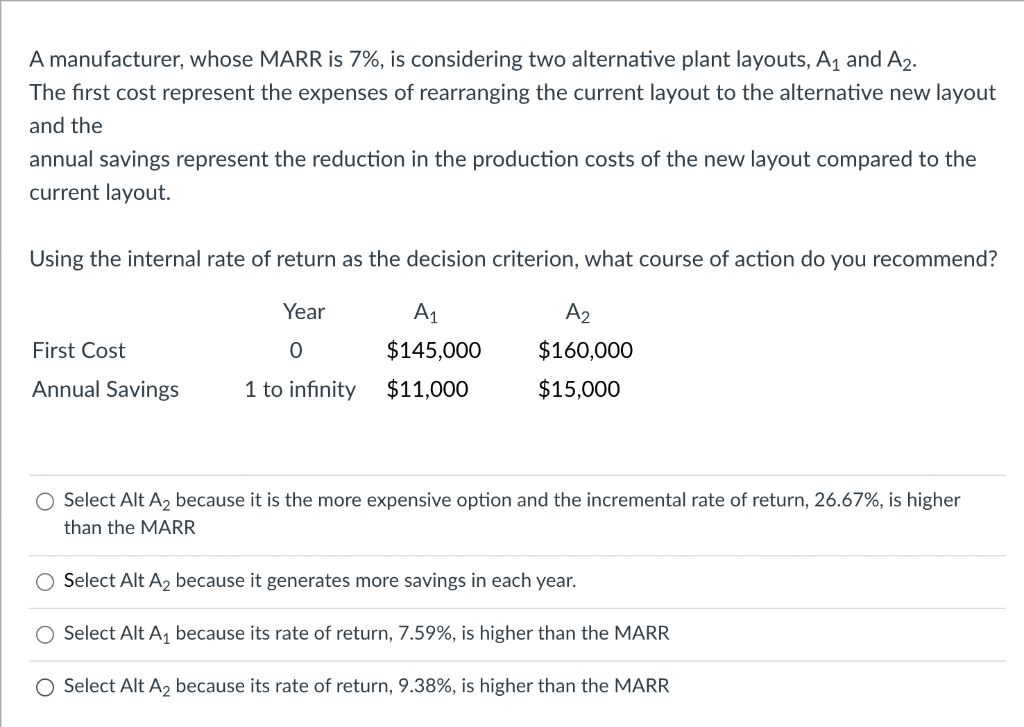
Task: Click the '1 to infinity' year cell
Action: pos(300,390)
